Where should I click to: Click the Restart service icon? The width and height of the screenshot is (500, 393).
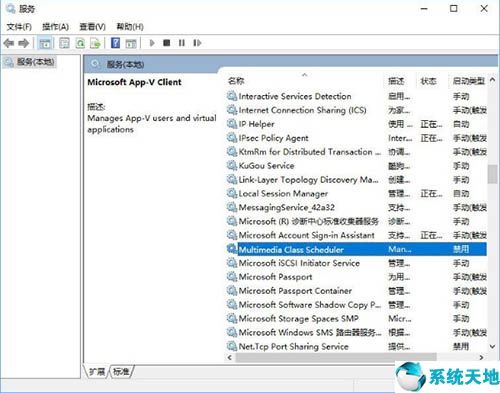click(197, 43)
